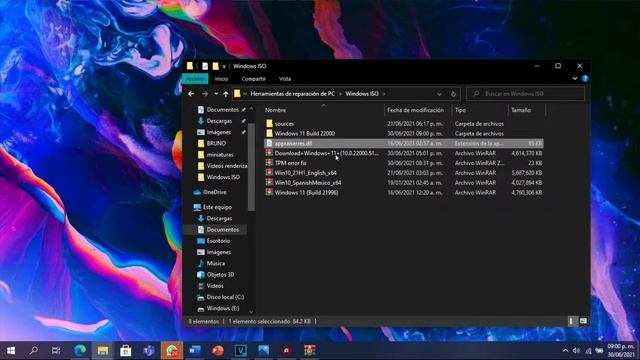Go up one folder level
The image size is (640, 360).
pos(226,94)
